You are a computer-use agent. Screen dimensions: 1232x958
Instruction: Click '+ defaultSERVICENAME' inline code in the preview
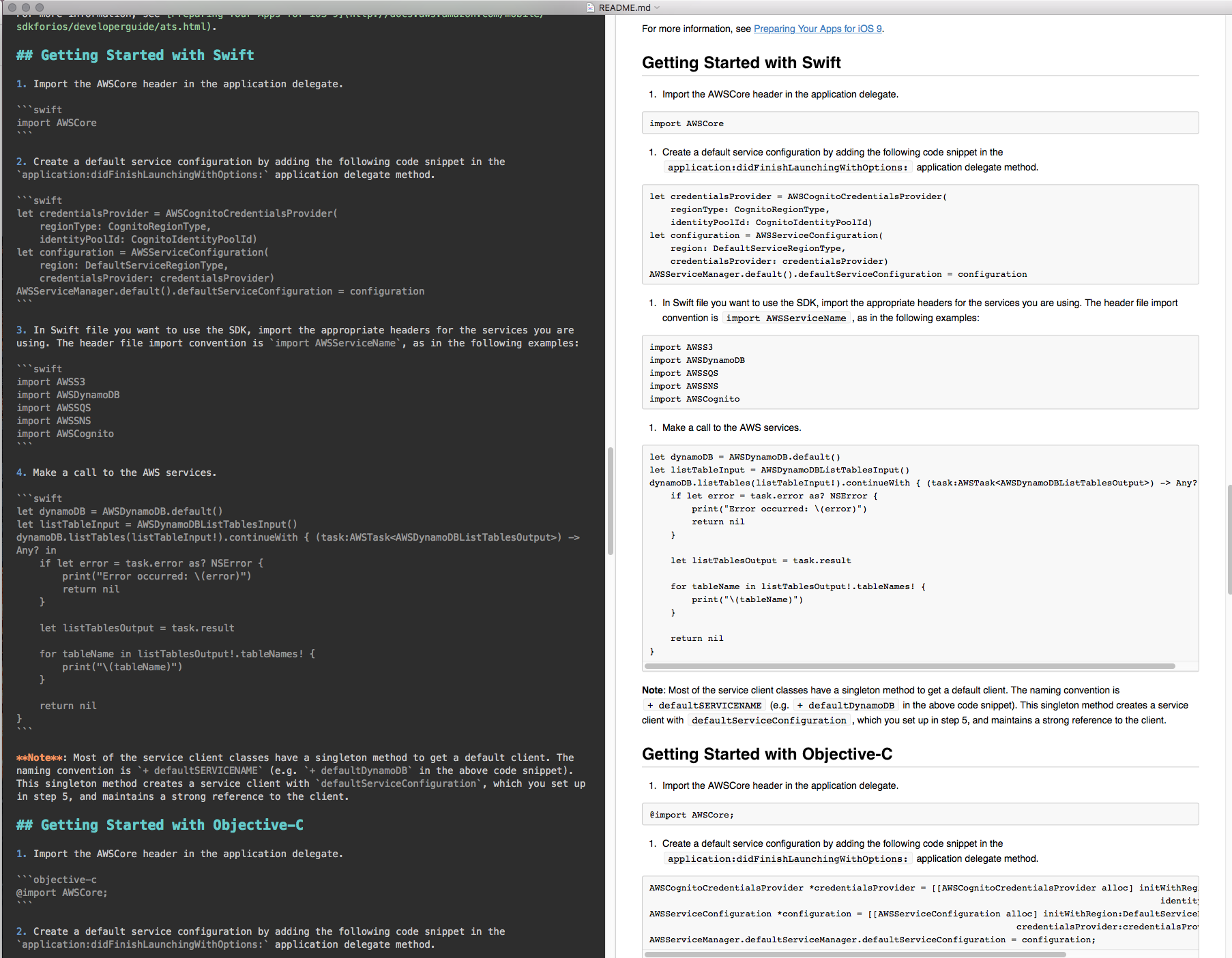coord(704,706)
